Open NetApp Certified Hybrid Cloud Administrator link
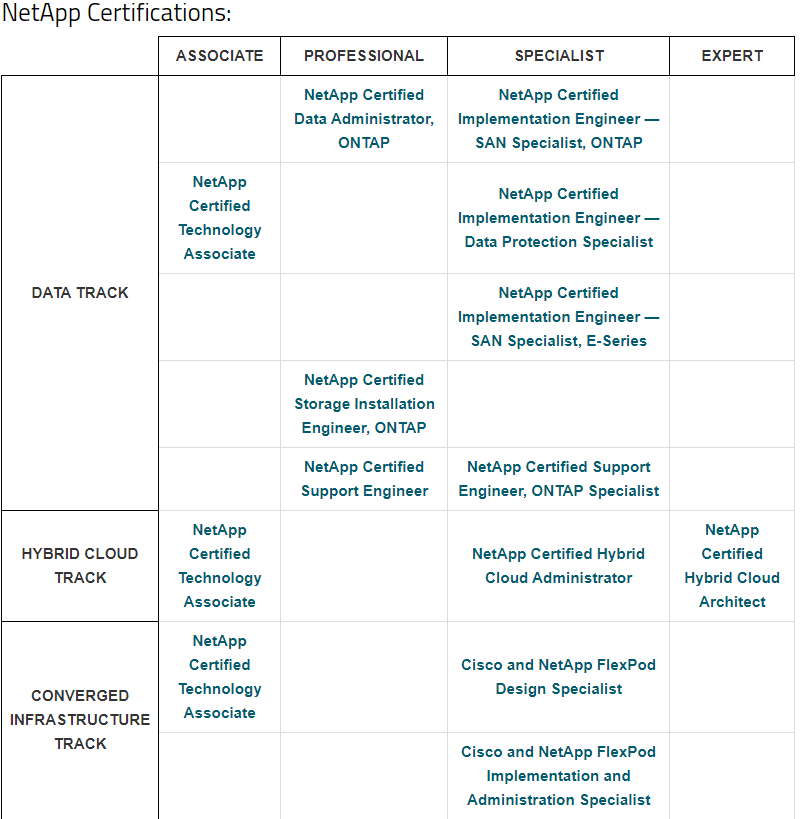The image size is (801, 819). pos(558,566)
